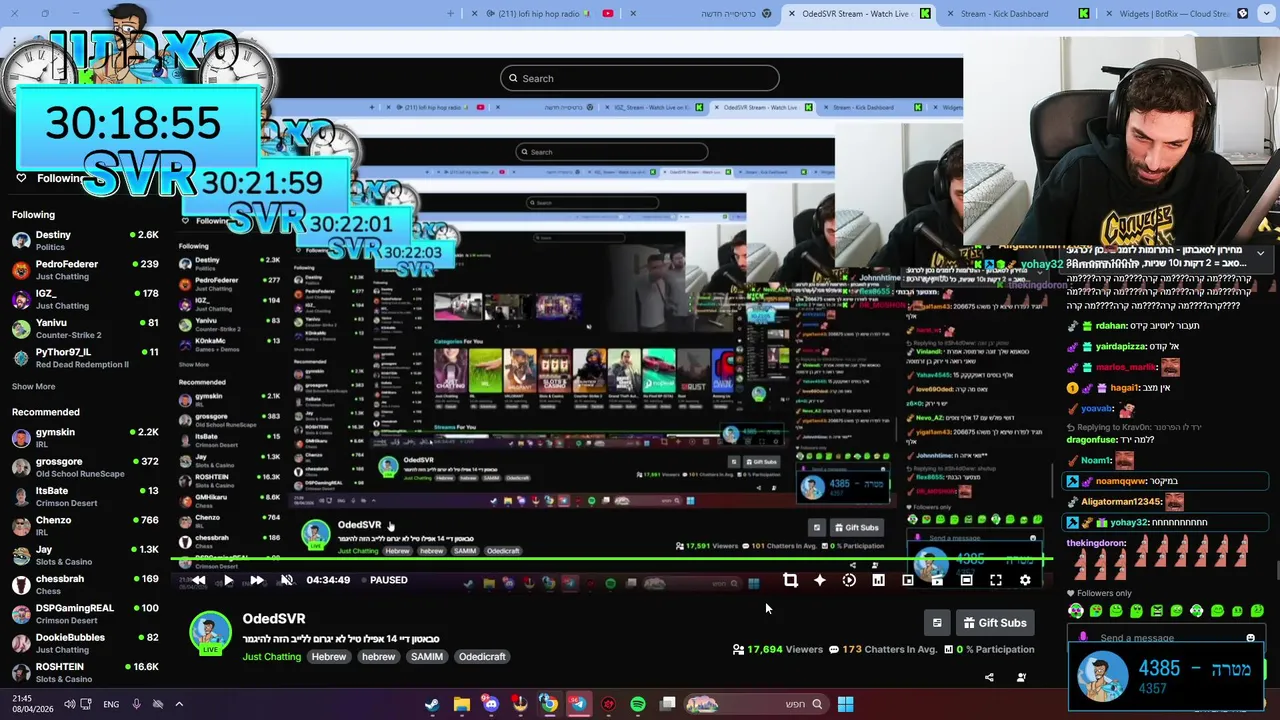Open Yanivu channel in sidebar
Image resolution: width=1280 pixels, height=720 pixels.
pyautogui.click(x=85, y=329)
